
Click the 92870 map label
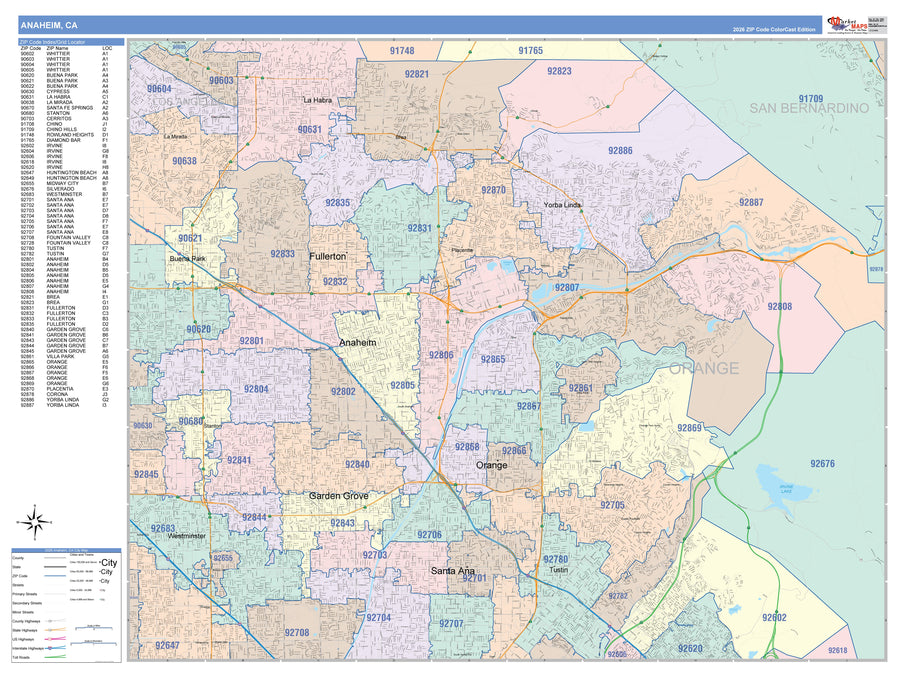tap(494, 190)
